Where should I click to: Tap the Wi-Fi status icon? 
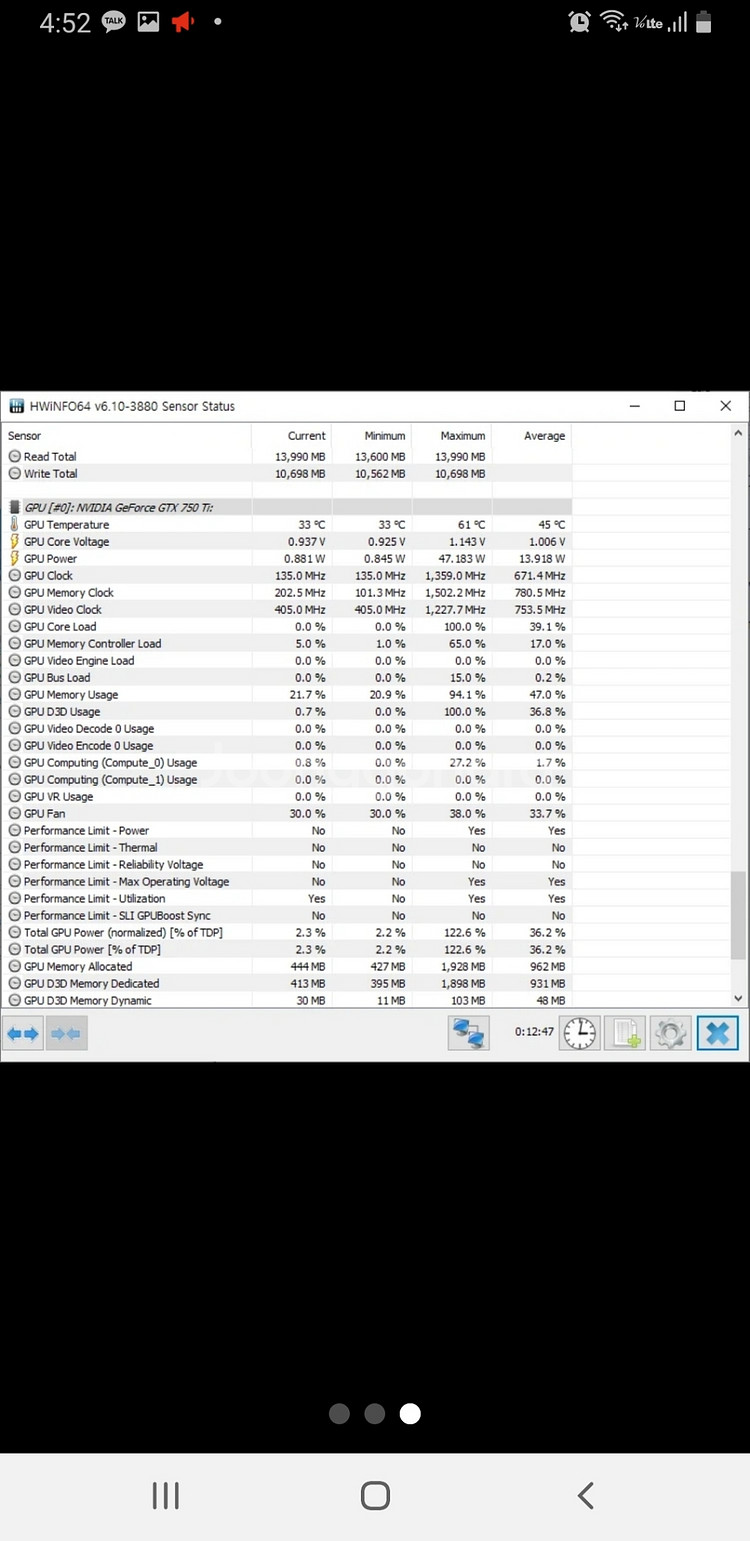(x=613, y=21)
